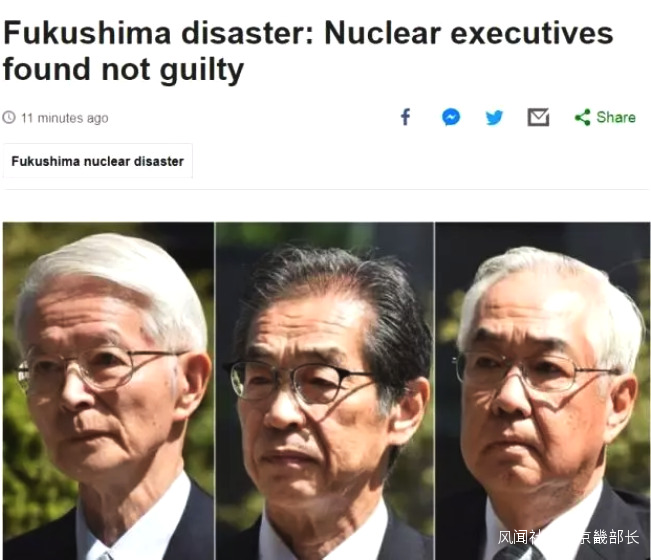Click the clock icon beside timestamp
Screen dimensions: 651x560
pyautogui.click(x=9, y=117)
